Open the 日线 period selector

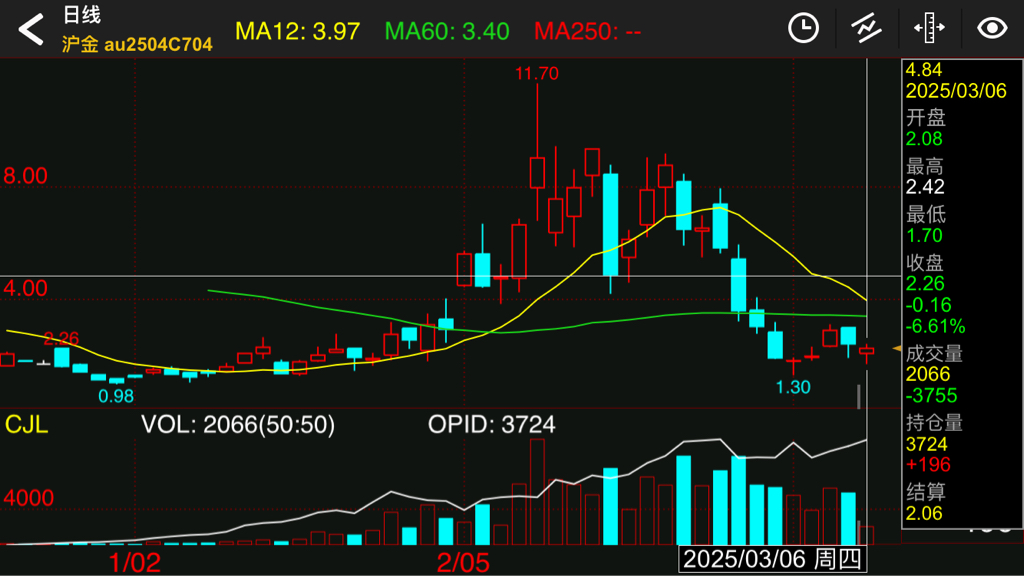81,16
